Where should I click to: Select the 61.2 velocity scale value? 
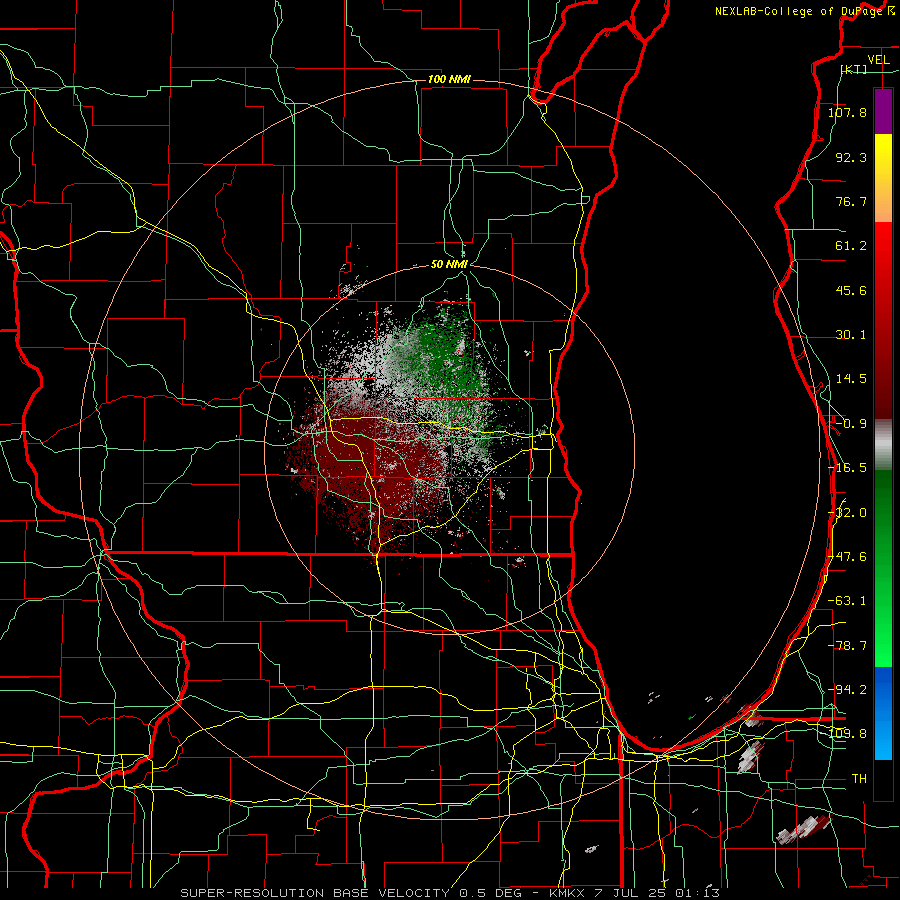click(x=851, y=246)
